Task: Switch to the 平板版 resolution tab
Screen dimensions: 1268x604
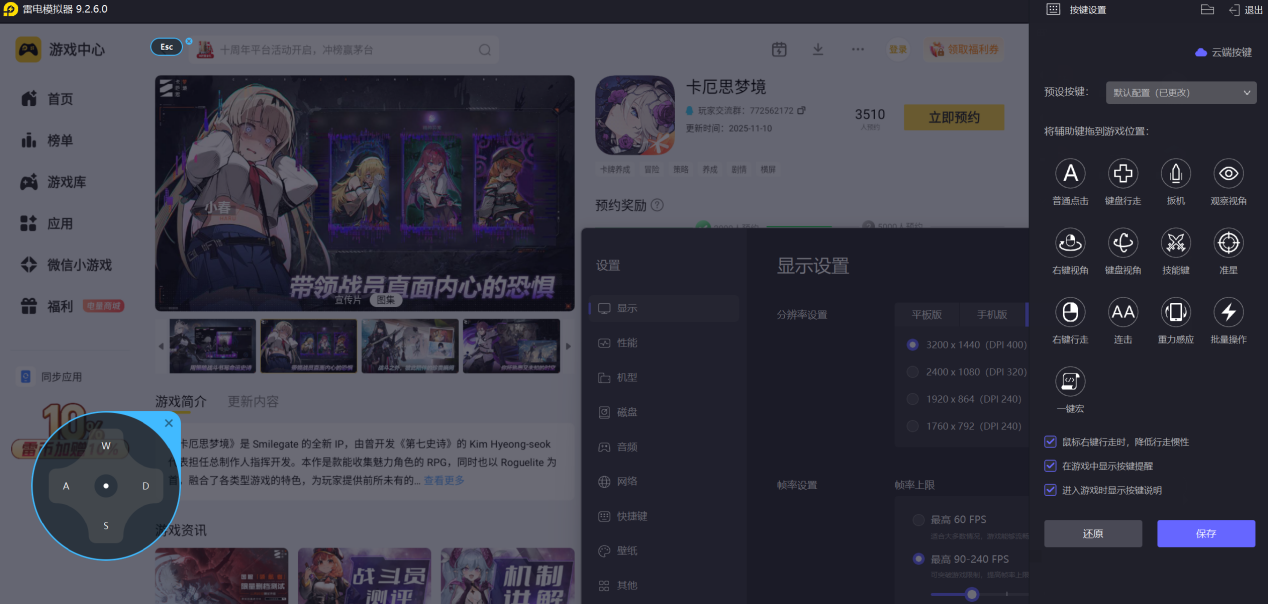Action: [925, 314]
